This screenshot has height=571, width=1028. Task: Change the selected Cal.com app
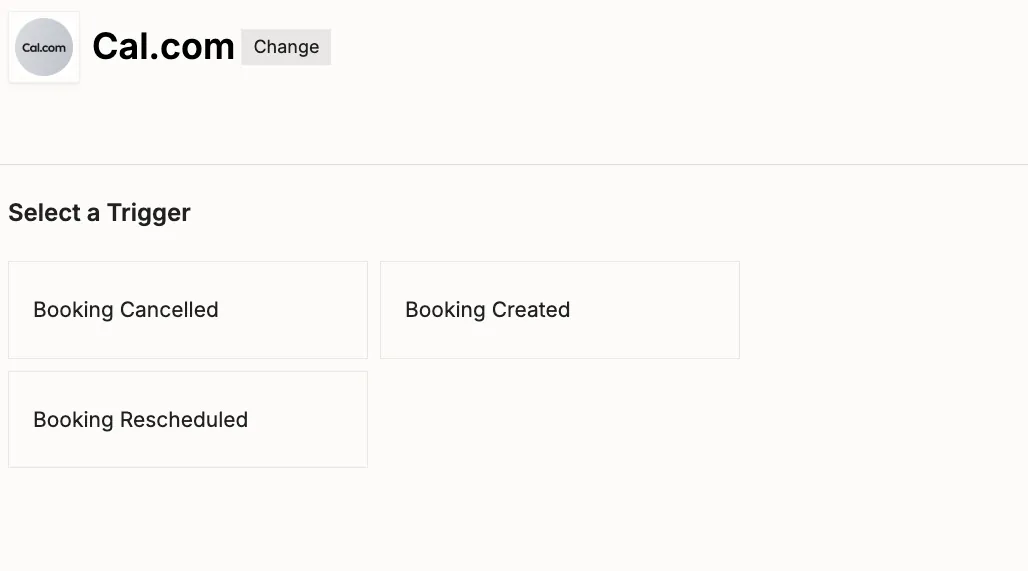pos(286,47)
